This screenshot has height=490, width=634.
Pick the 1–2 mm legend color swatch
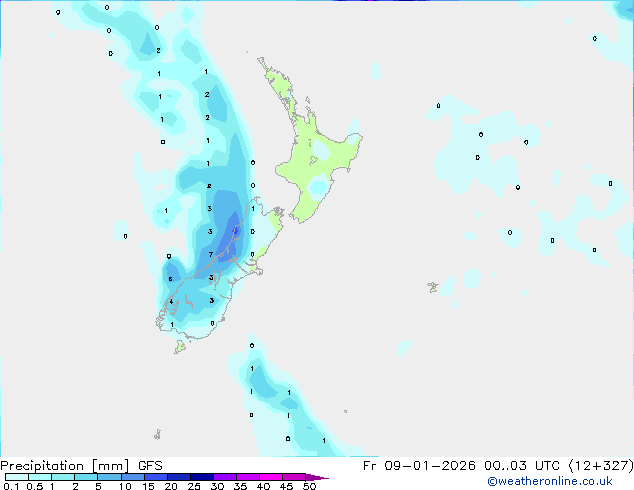point(63,477)
